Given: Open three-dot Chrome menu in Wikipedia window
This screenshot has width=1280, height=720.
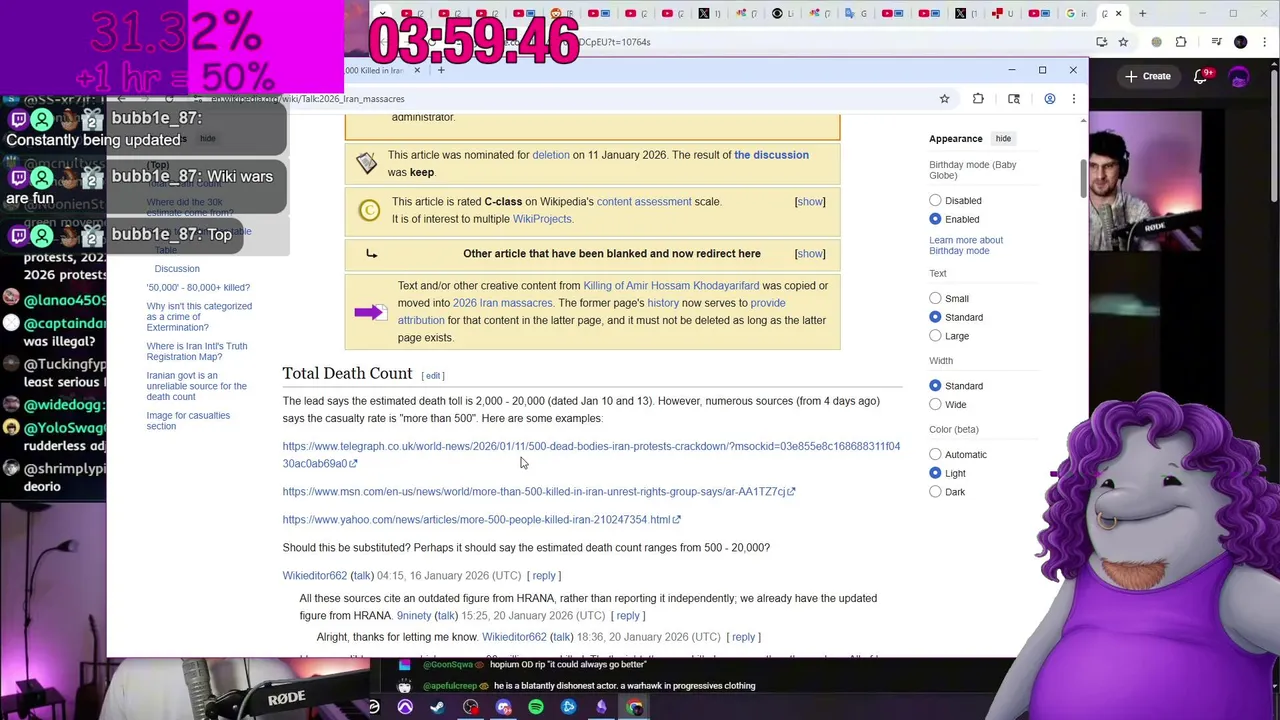Looking at the screenshot, I should tap(1074, 99).
